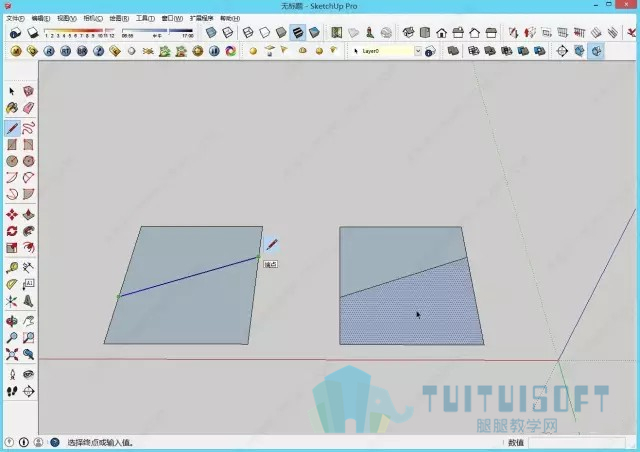
Task: Switch to Front view house icon
Action: click(x=441, y=33)
